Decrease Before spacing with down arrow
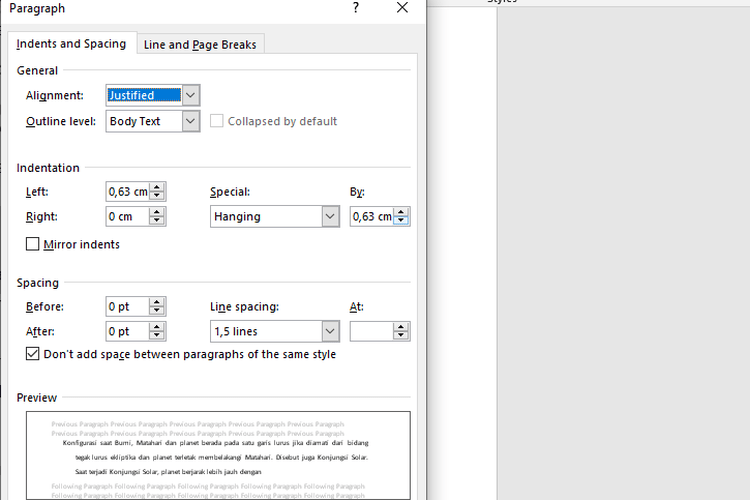This screenshot has height=500, width=750. [x=157, y=311]
